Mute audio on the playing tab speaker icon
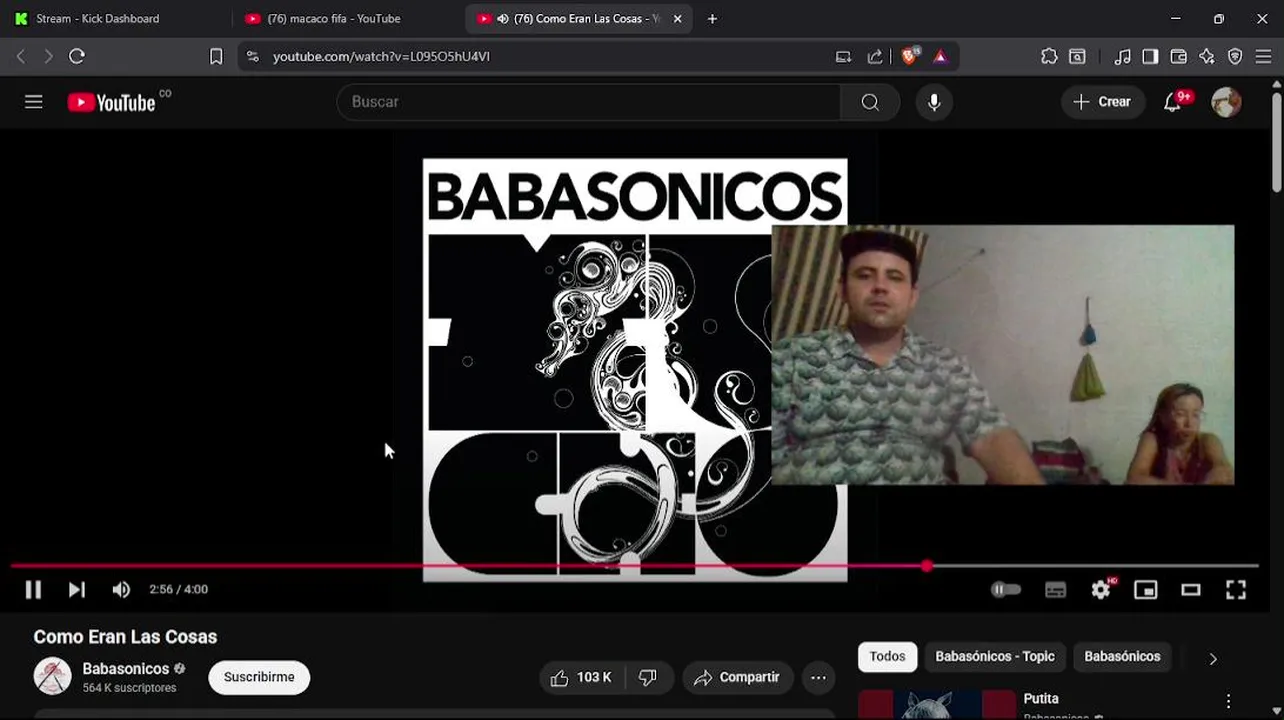This screenshot has width=1284, height=720. coord(502,18)
